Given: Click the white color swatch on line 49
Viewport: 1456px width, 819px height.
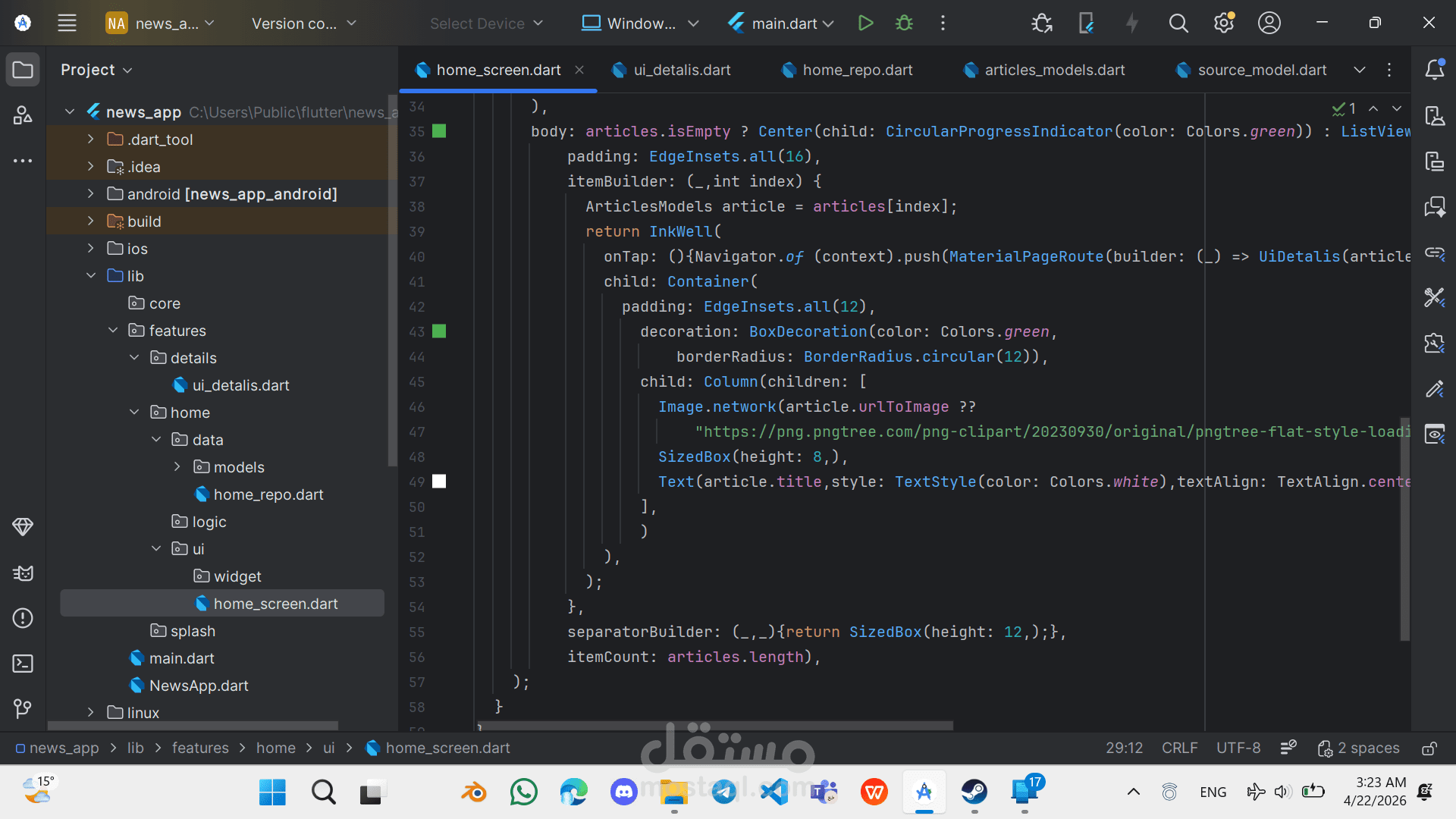Looking at the screenshot, I should coord(439,482).
